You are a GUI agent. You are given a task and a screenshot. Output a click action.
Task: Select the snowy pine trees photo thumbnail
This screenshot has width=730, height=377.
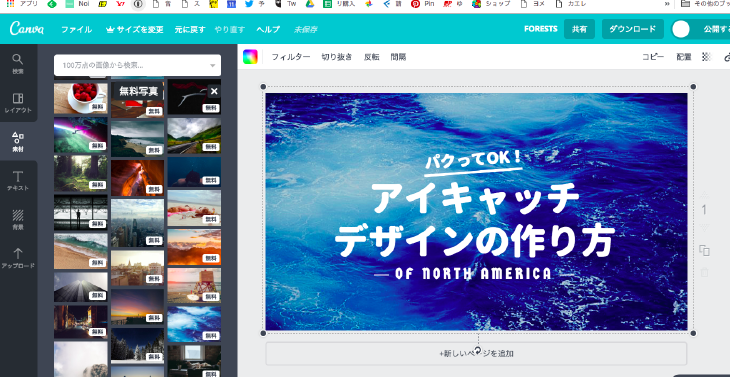tap(137, 345)
